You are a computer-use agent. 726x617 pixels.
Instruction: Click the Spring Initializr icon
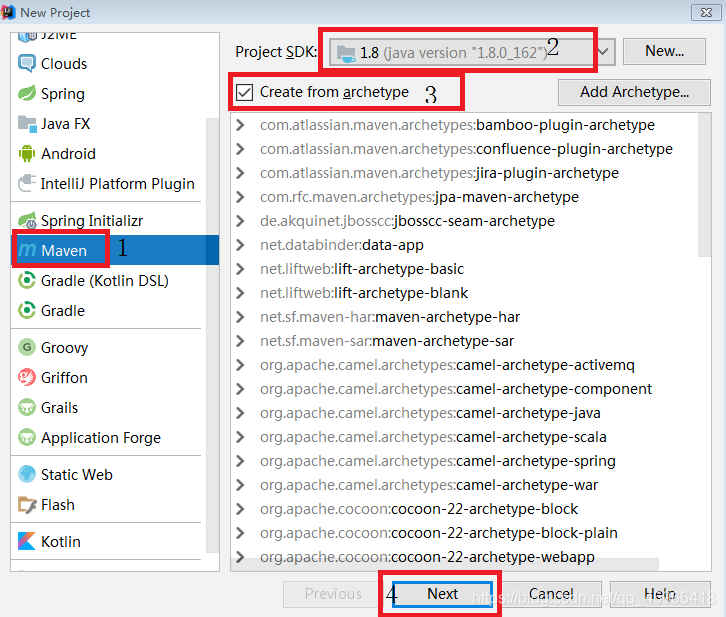27,221
